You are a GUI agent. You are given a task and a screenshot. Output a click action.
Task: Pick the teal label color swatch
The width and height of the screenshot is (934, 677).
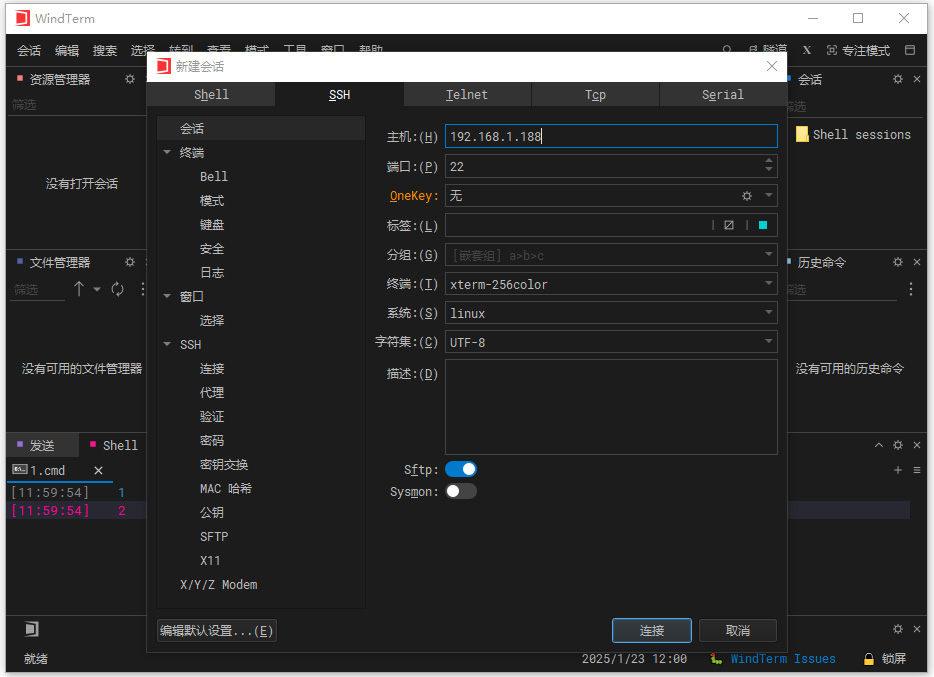pyautogui.click(x=764, y=226)
